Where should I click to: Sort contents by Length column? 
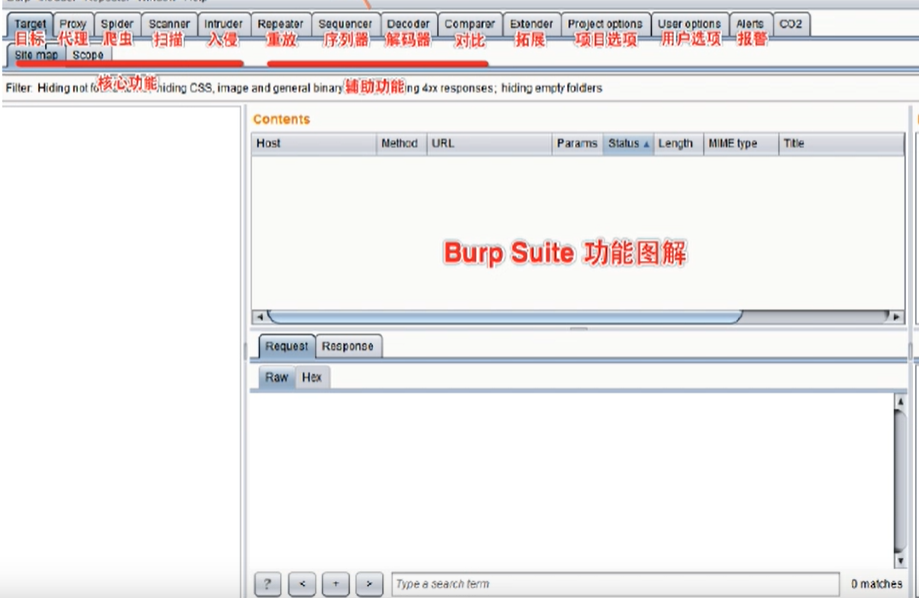click(x=678, y=144)
